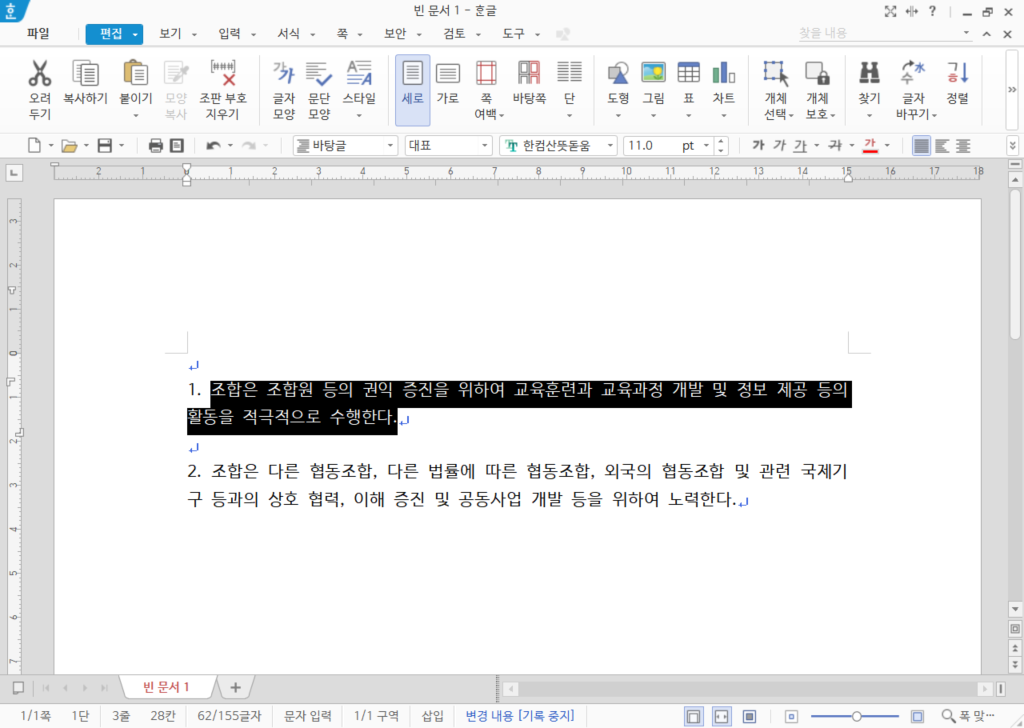Screen dimensions: 1024x728
Task: Expand the 찾기 dropdown arrow
Action: click(869, 116)
